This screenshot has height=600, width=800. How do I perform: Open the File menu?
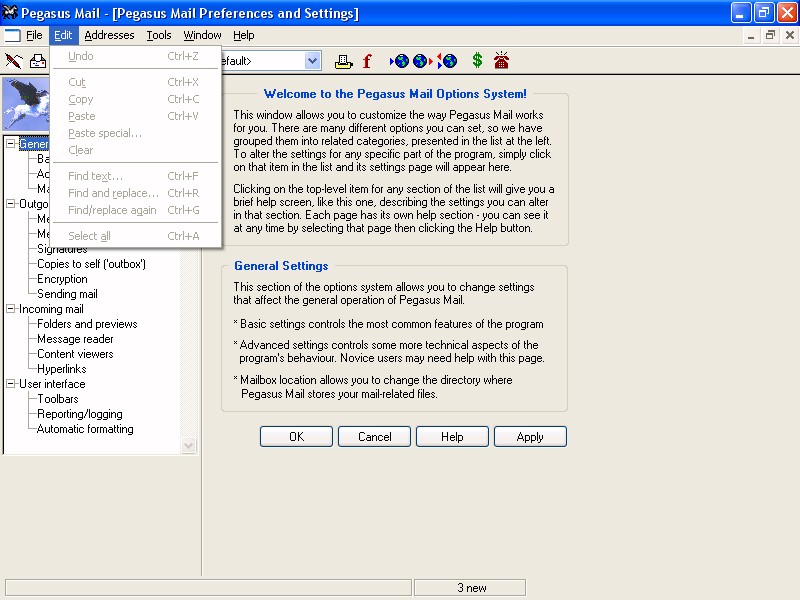34,35
